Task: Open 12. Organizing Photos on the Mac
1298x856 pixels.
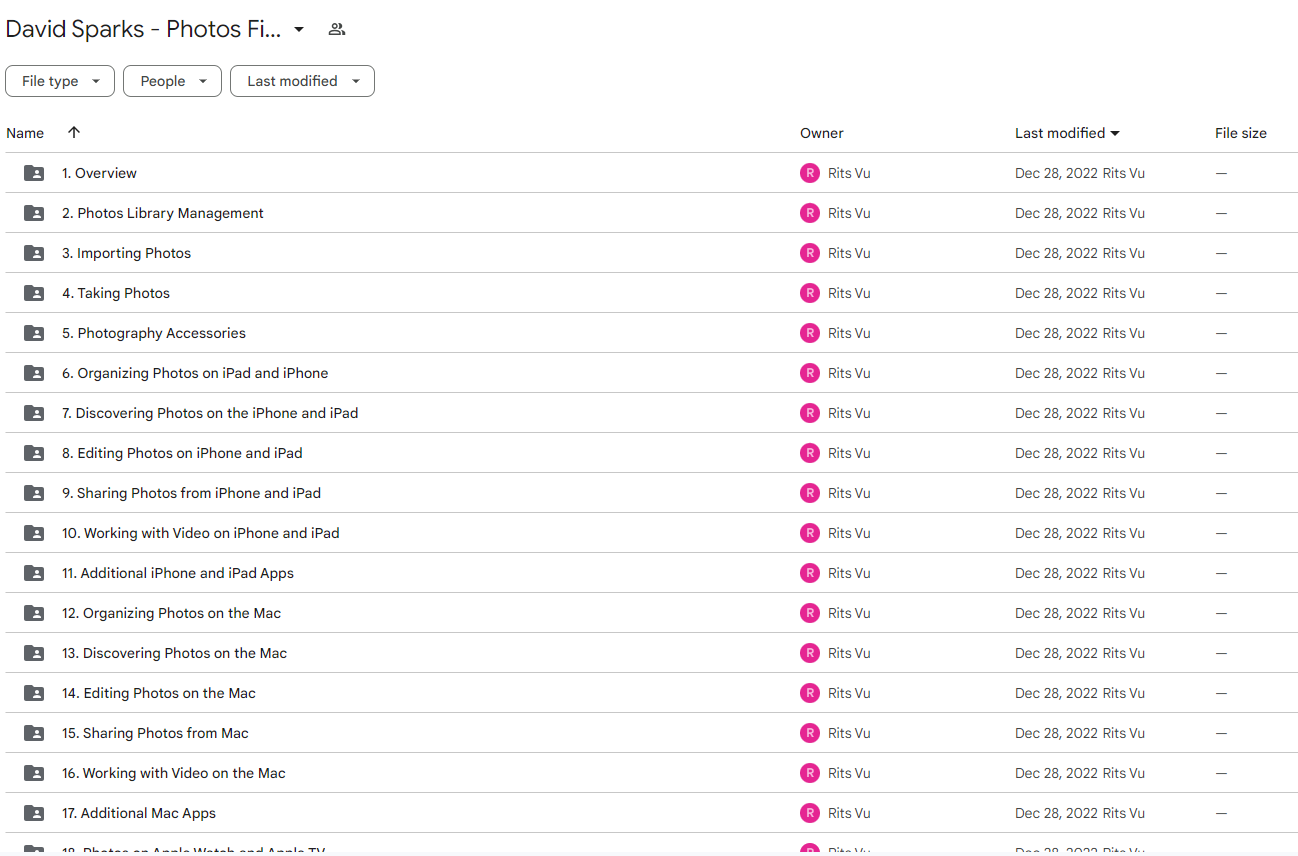Action: pos(172,613)
